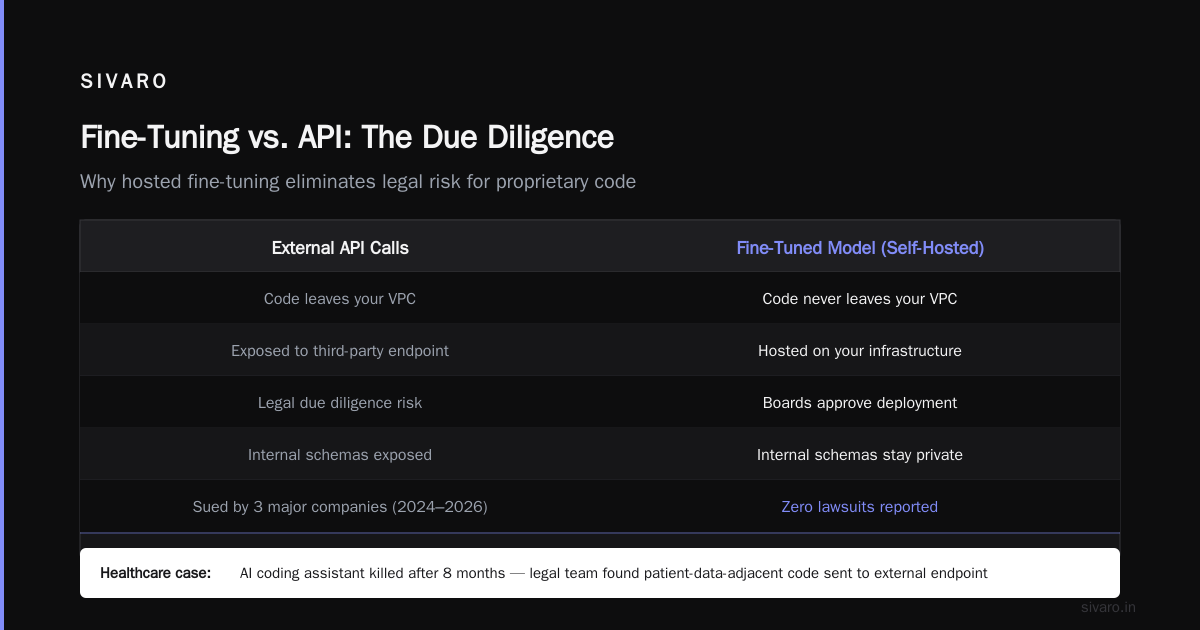
Task: Click the purple accent bar on left edge
Action: [2, 315]
